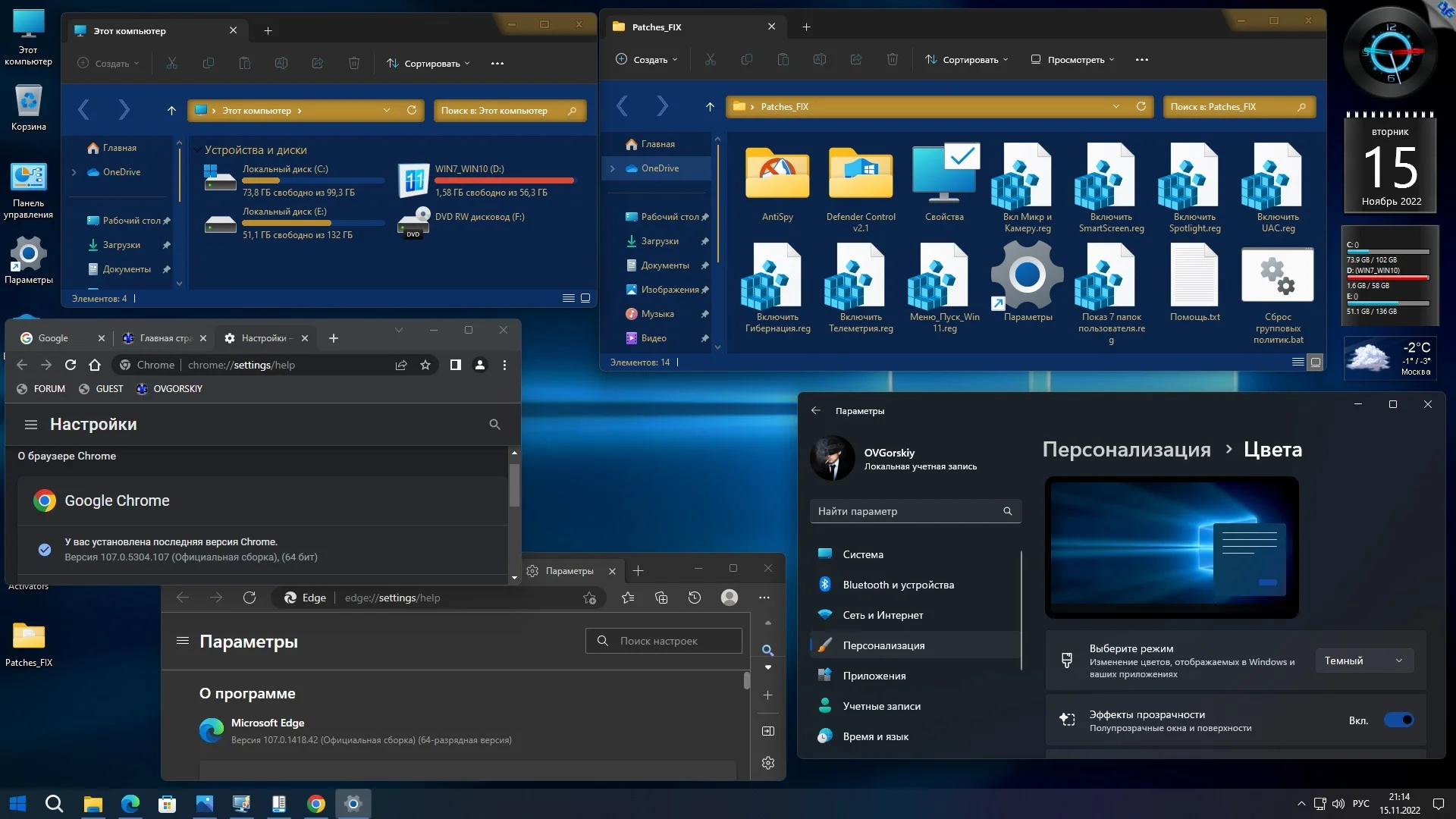Click the Chrome home button

click(x=95, y=365)
